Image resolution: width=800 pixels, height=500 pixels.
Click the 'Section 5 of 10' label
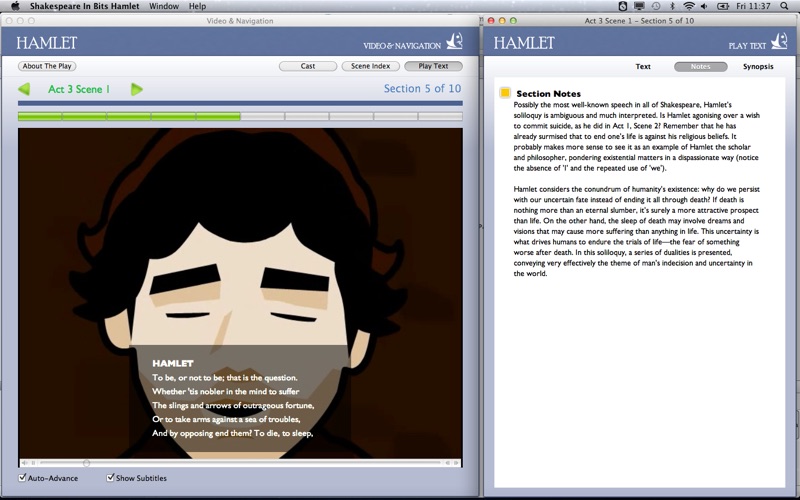(x=422, y=89)
